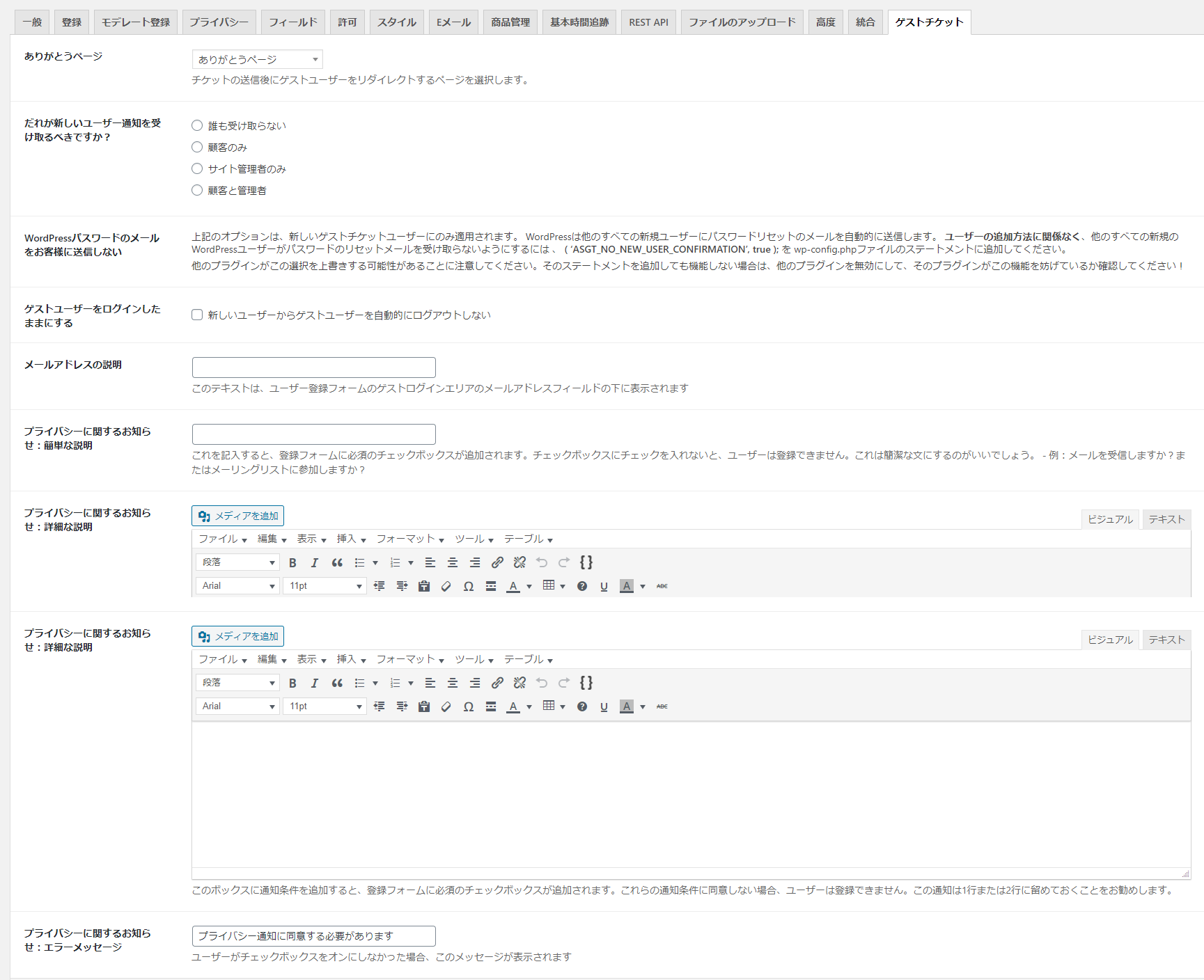Viewport: 1204px width, 980px height.
Task: Check 新しいユーザーからゲストユーザーを自動的にログアウトしない
Action: [197, 315]
